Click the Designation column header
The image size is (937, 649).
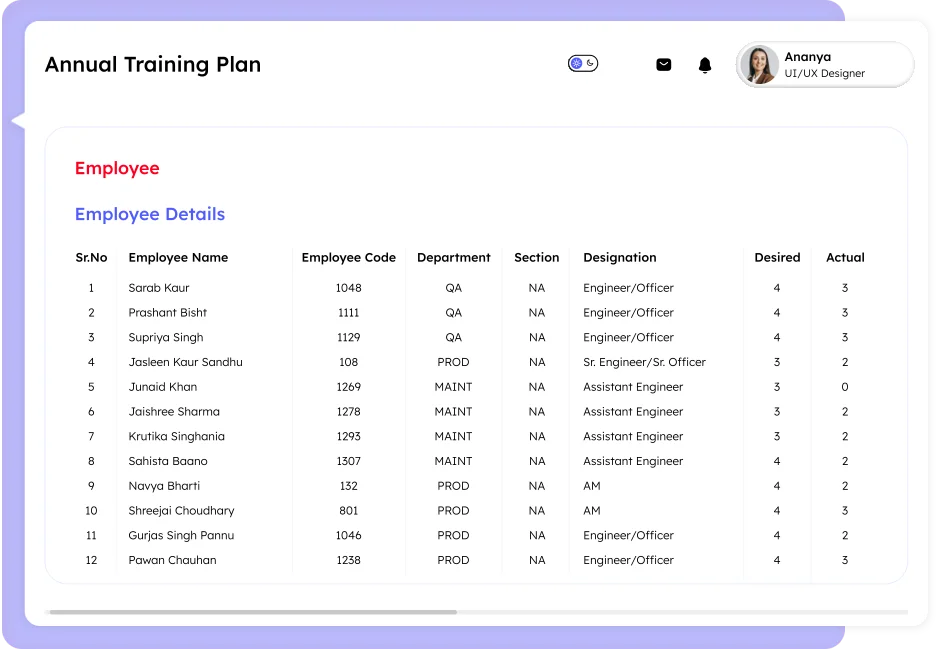[620, 257]
